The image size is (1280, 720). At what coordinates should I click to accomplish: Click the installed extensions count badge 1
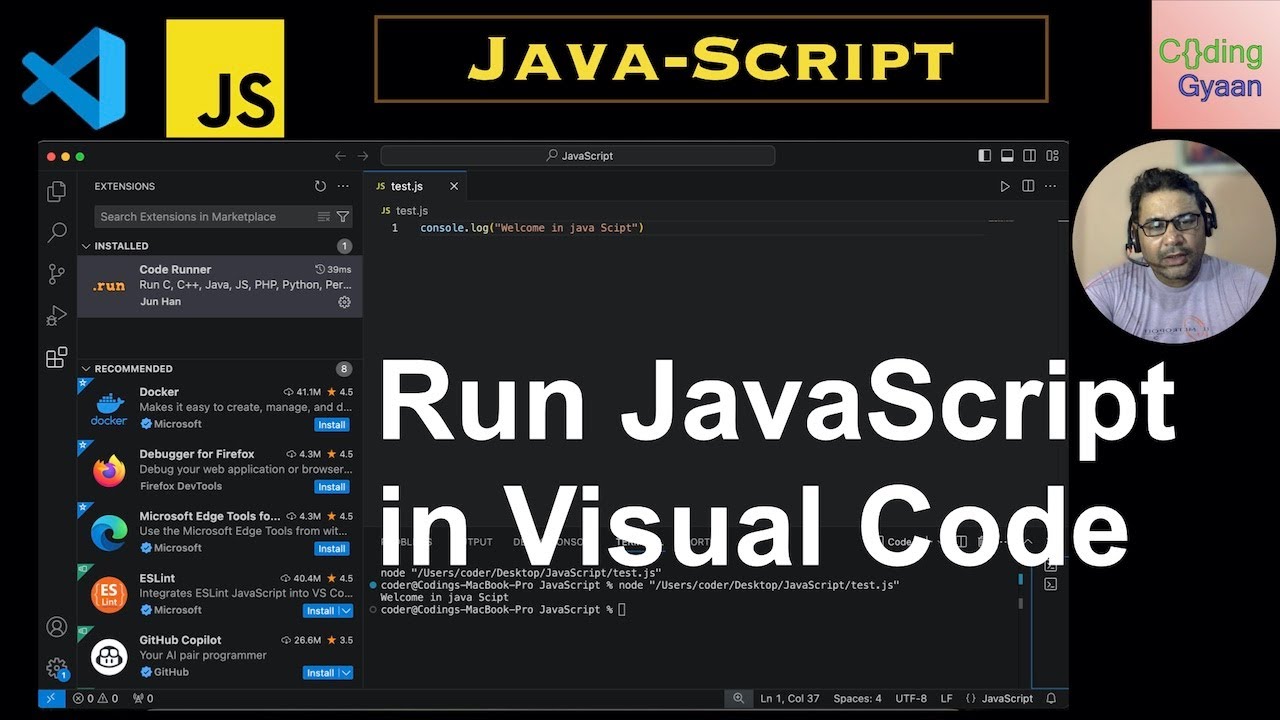[x=344, y=246]
